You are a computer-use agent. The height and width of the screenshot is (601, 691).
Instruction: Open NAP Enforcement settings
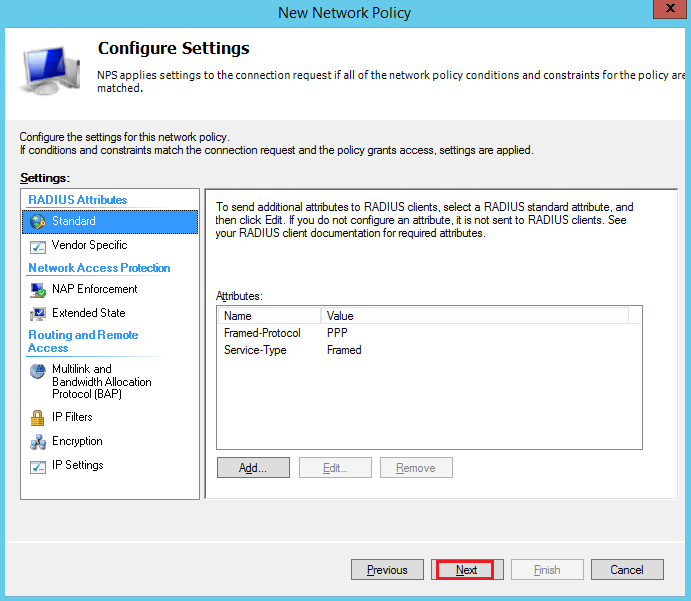[x=94, y=289]
